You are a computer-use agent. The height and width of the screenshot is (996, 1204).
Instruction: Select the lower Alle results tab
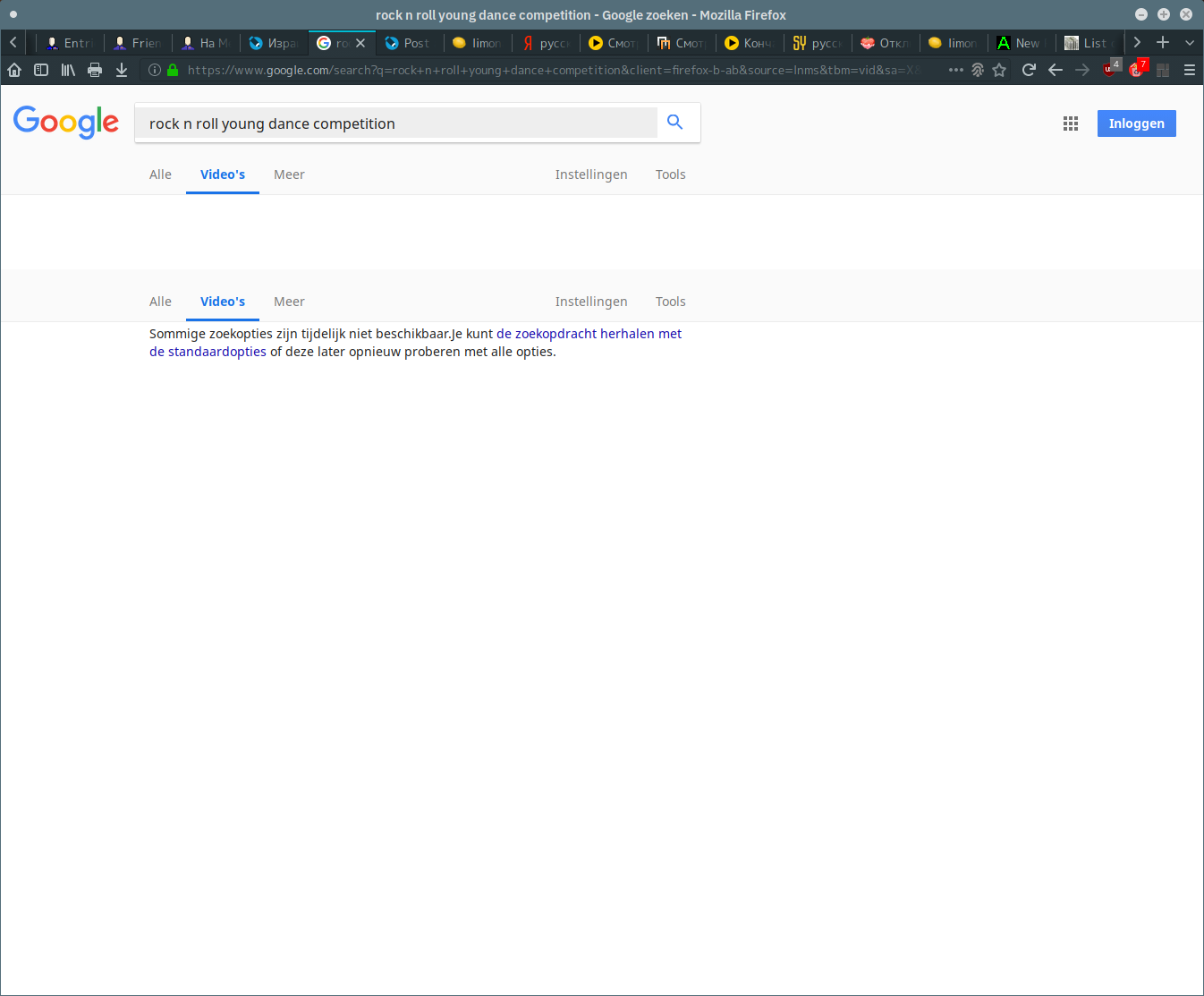(x=160, y=302)
